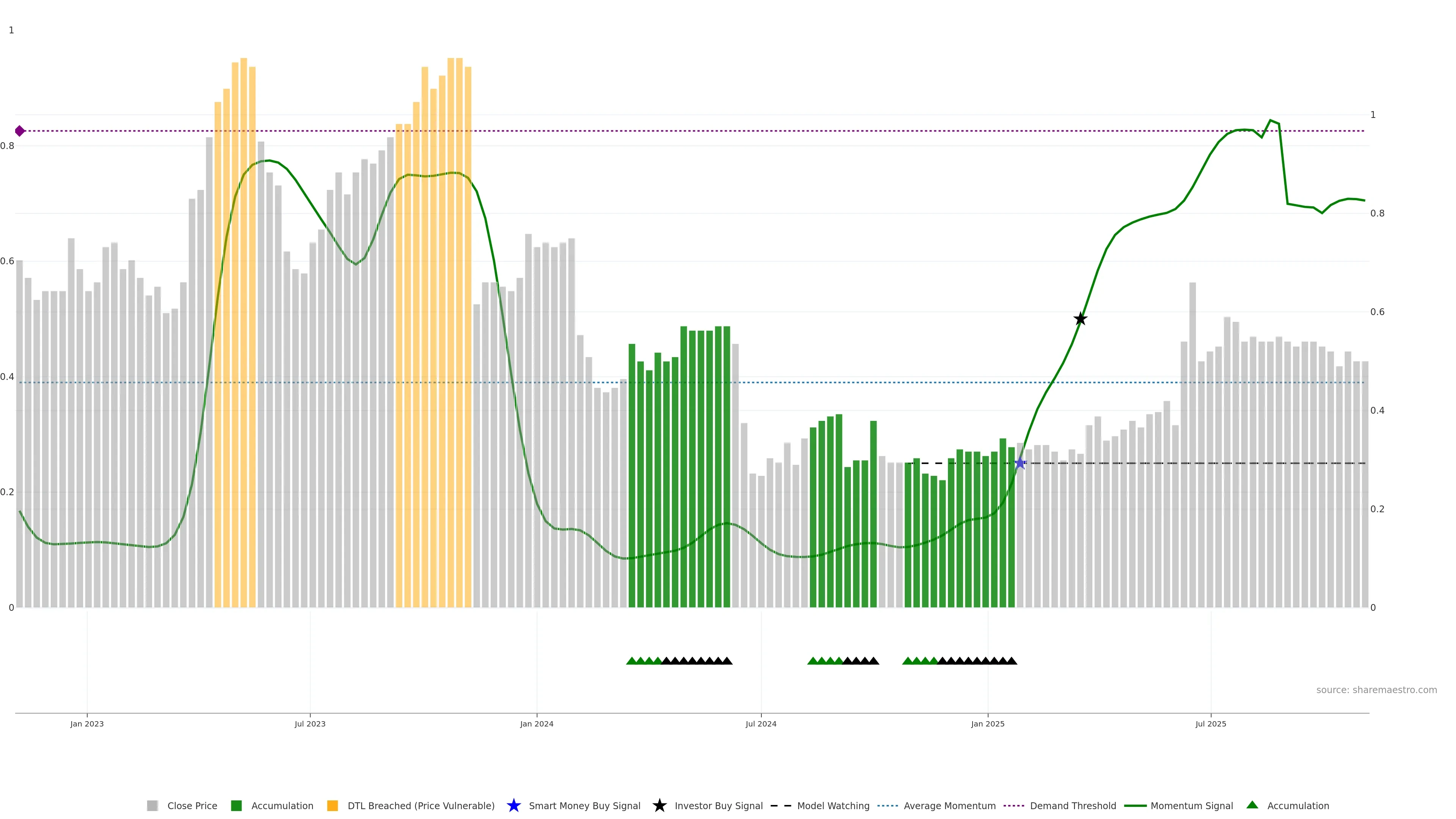1456x819 pixels.
Task: Click the orange DTL Breached legend swatch
Action: point(333,805)
